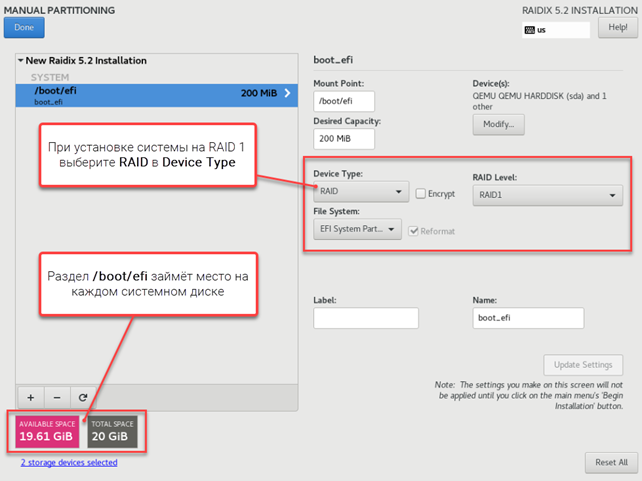Open the 2 storage devices selected link

(68, 463)
